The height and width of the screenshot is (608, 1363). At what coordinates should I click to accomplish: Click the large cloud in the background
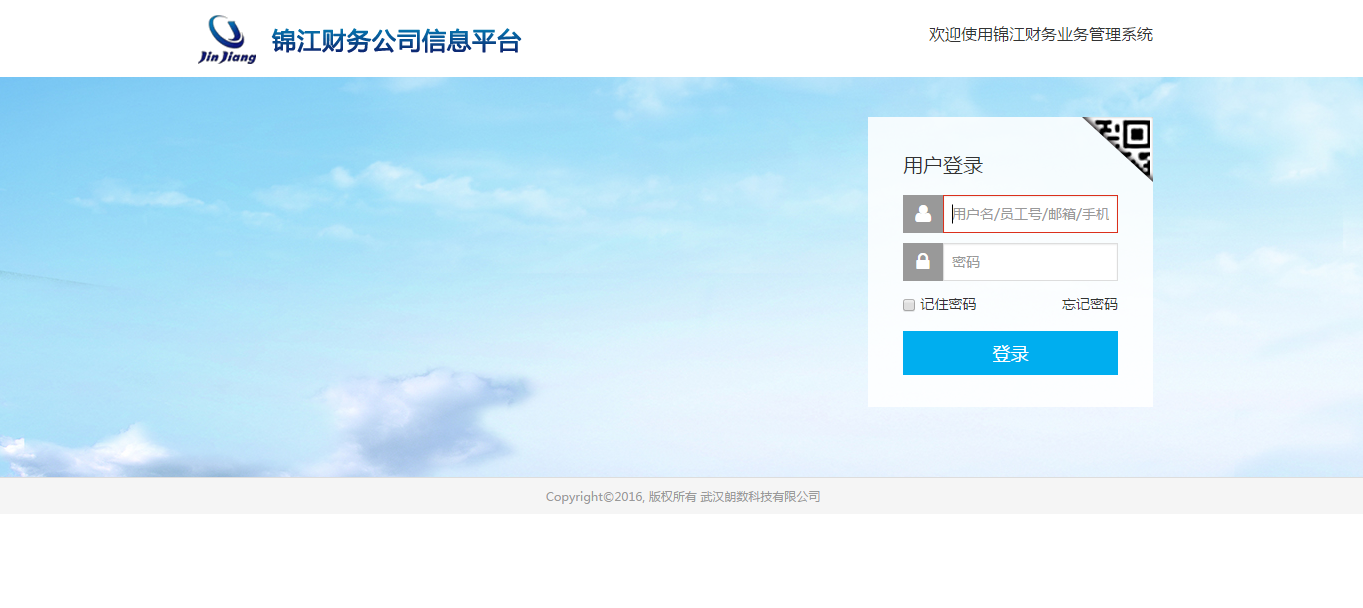[420, 410]
